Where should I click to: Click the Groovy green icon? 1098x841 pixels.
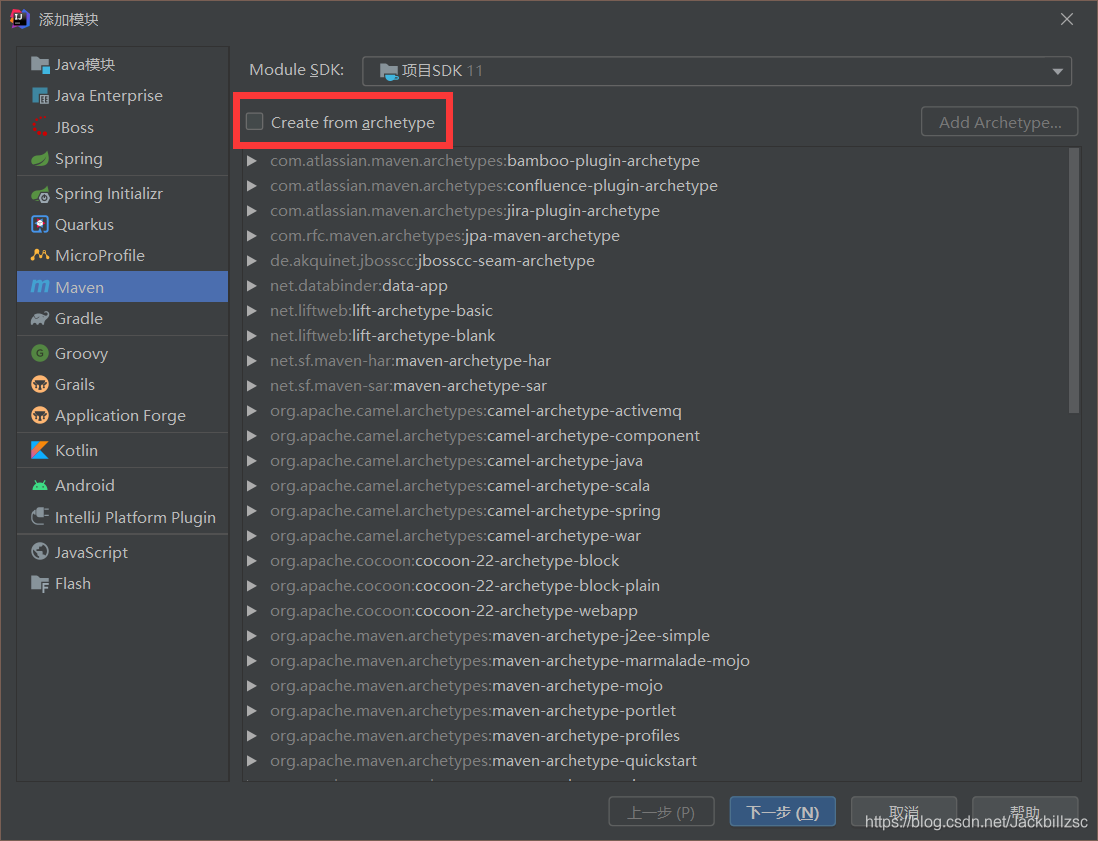40,354
